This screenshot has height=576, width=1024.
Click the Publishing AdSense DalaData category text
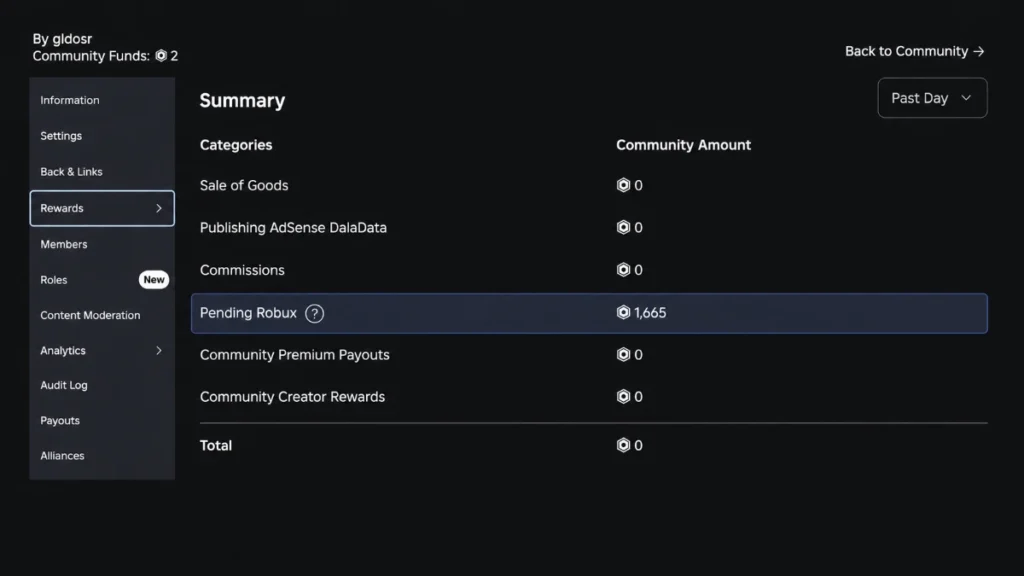(x=293, y=228)
